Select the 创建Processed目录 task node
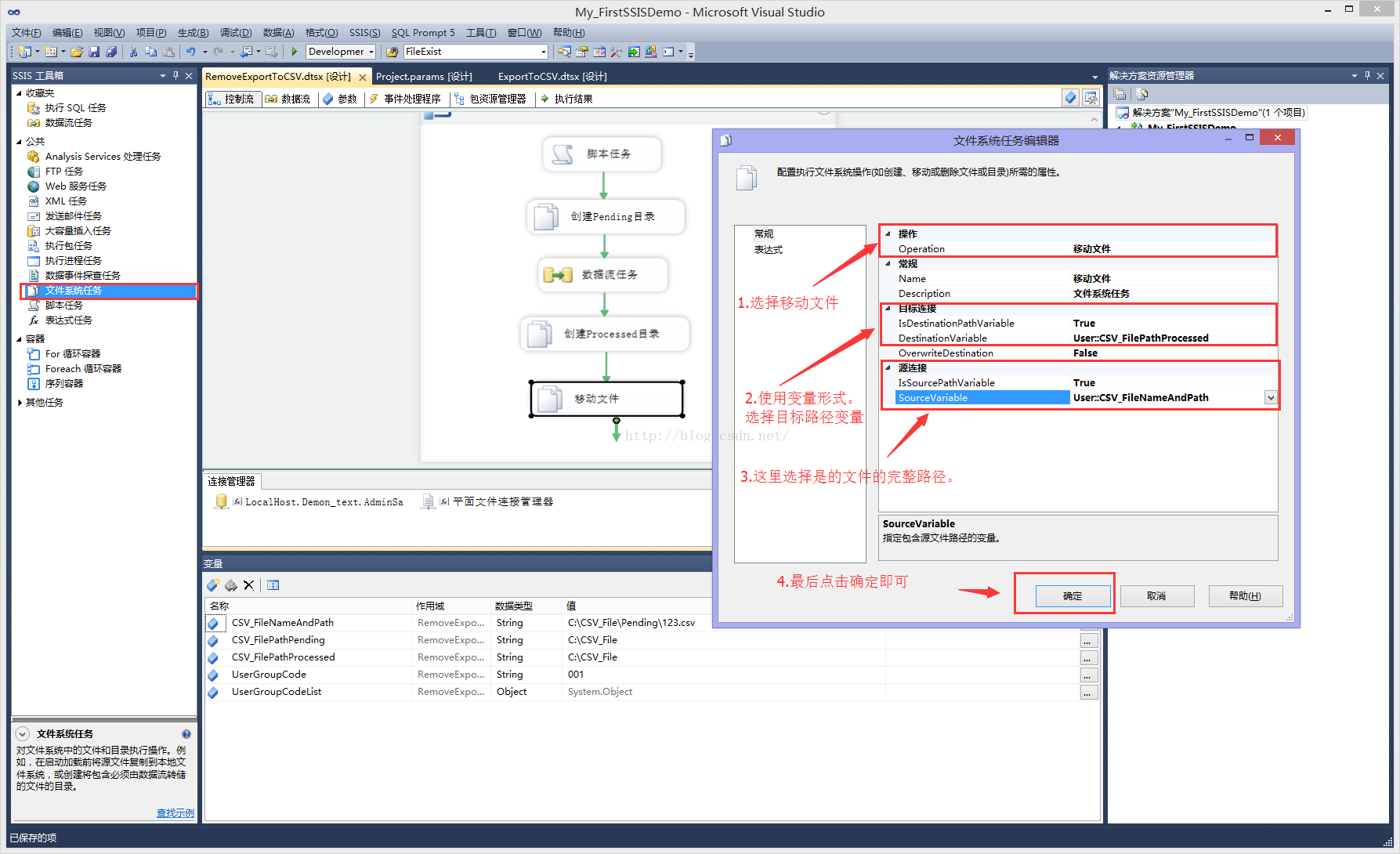This screenshot has width=1400, height=854. (x=605, y=334)
